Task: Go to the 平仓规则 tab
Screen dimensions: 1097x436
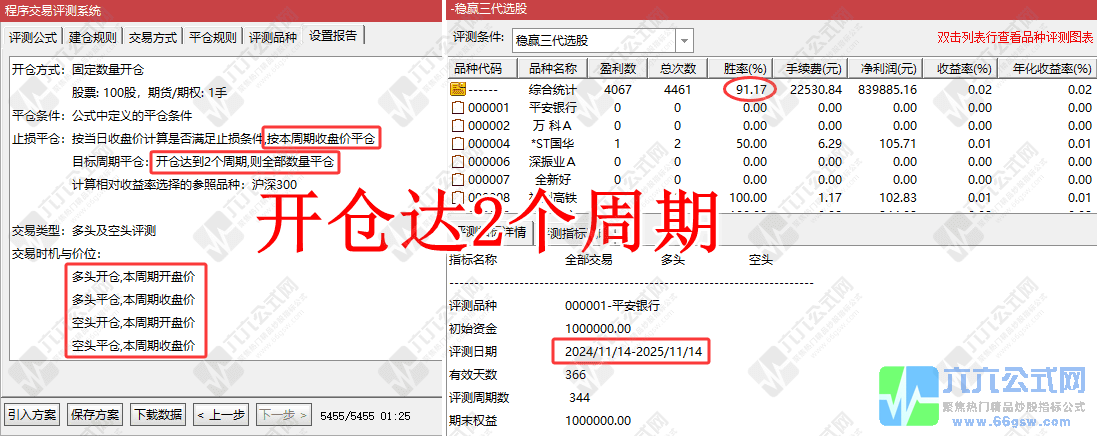Action: pyautogui.click(x=213, y=37)
